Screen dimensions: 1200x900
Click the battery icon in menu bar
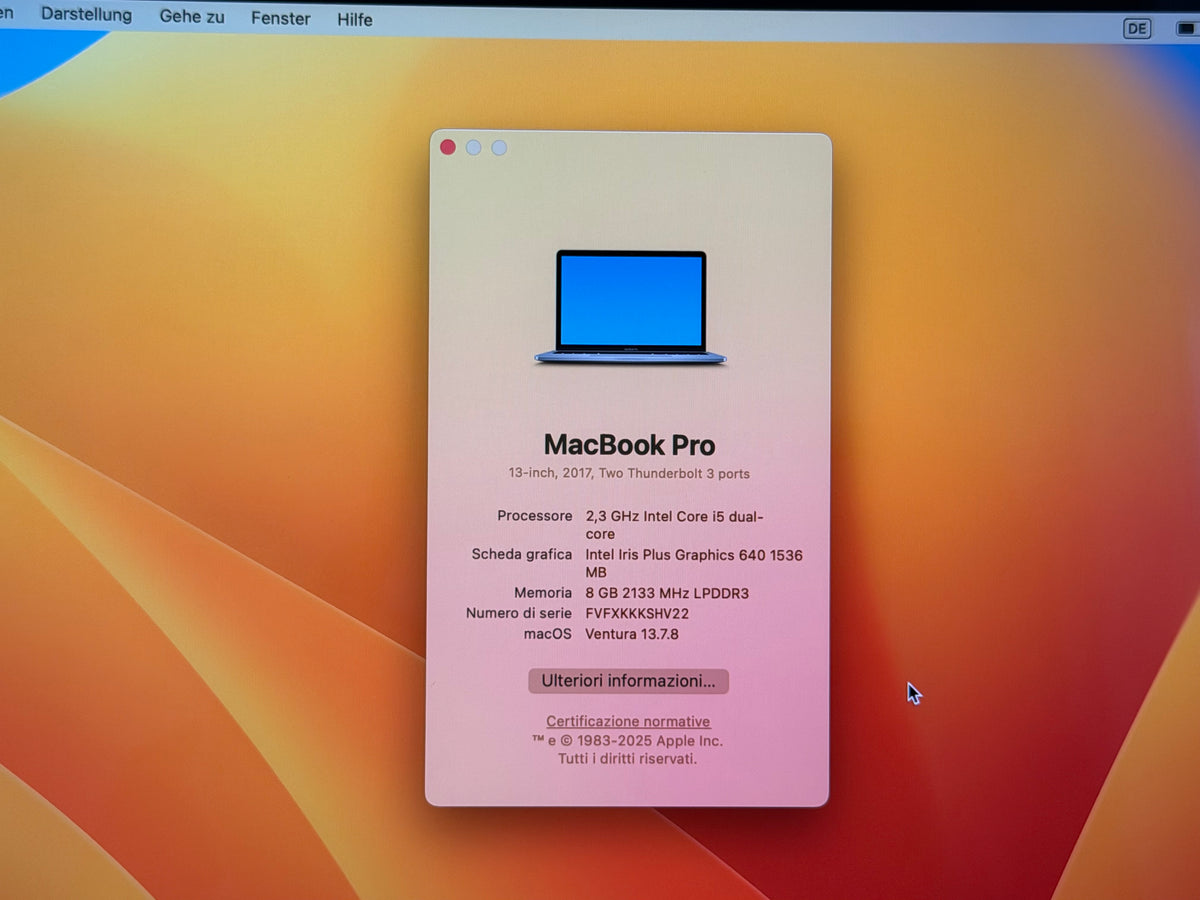tap(1188, 28)
